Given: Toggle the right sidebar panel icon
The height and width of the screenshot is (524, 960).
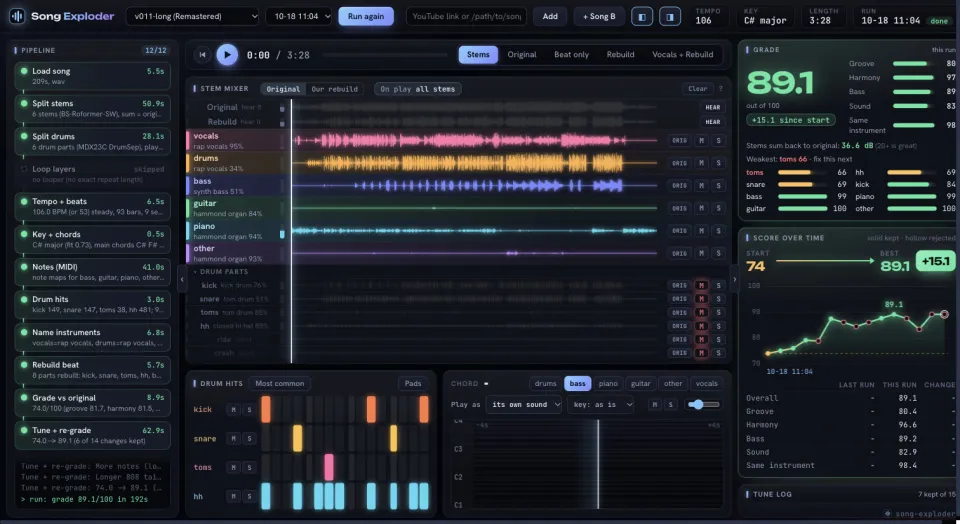Looking at the screenshot, I should click(670, 17).
